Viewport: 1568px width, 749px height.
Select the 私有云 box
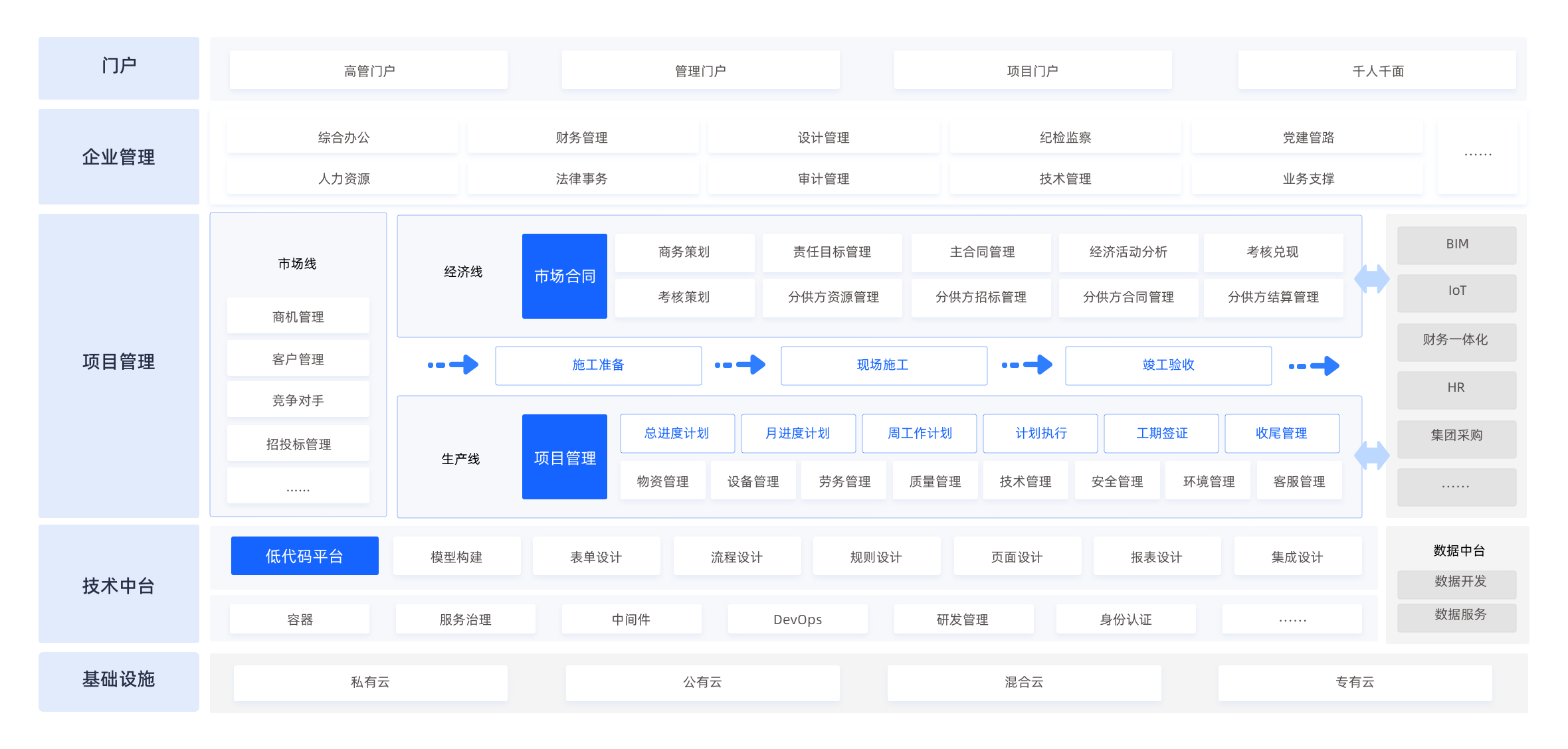[x=371, y=683]
